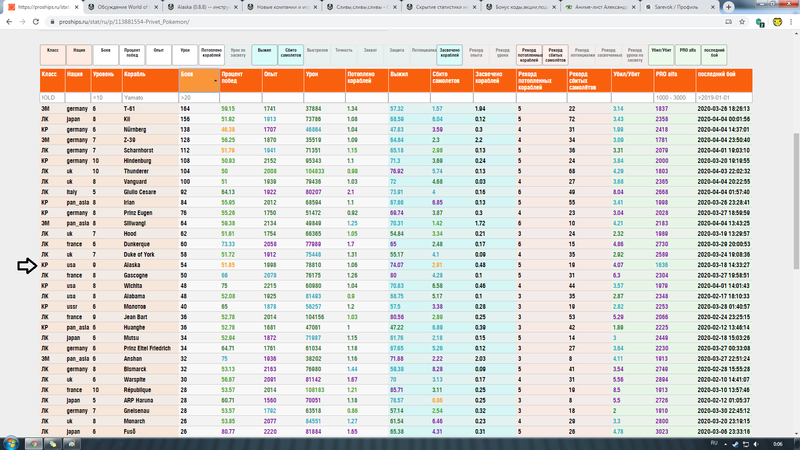Sort by 'Процент побед' column header
This screenshot has height=450, width=800.
click(x=237, y=77)
